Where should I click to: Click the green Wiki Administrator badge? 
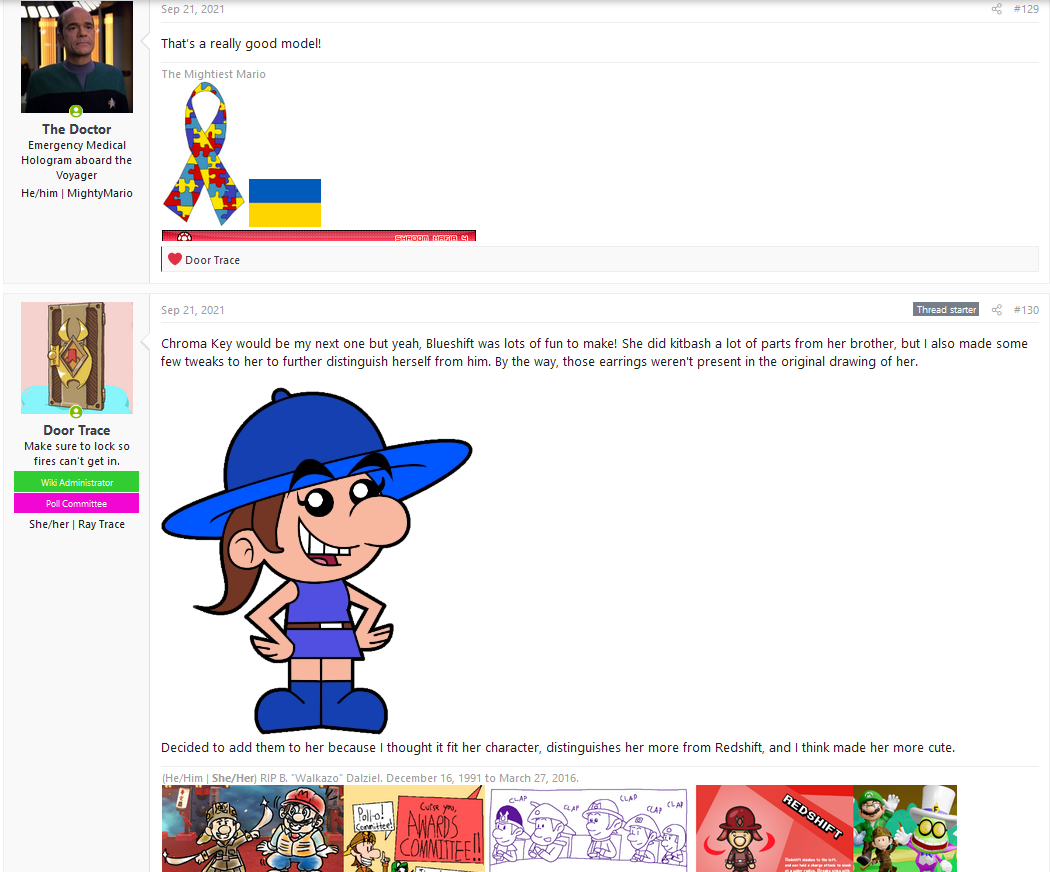click(76, 482)
